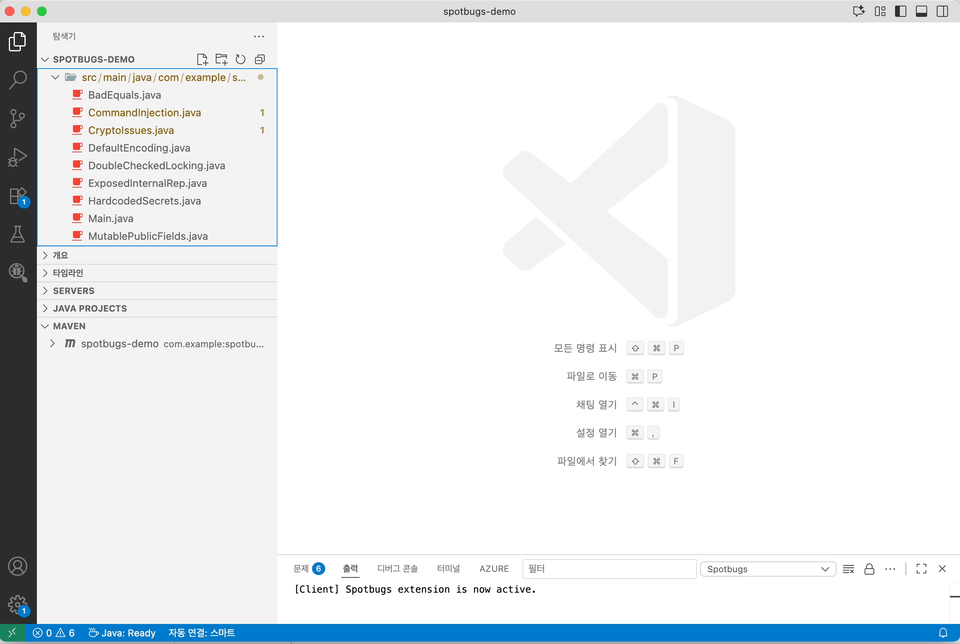The height and width of the screenshot is (644, 960).
Task: Expand the spotbugs-demo Maven project
Action: point(157,344)
